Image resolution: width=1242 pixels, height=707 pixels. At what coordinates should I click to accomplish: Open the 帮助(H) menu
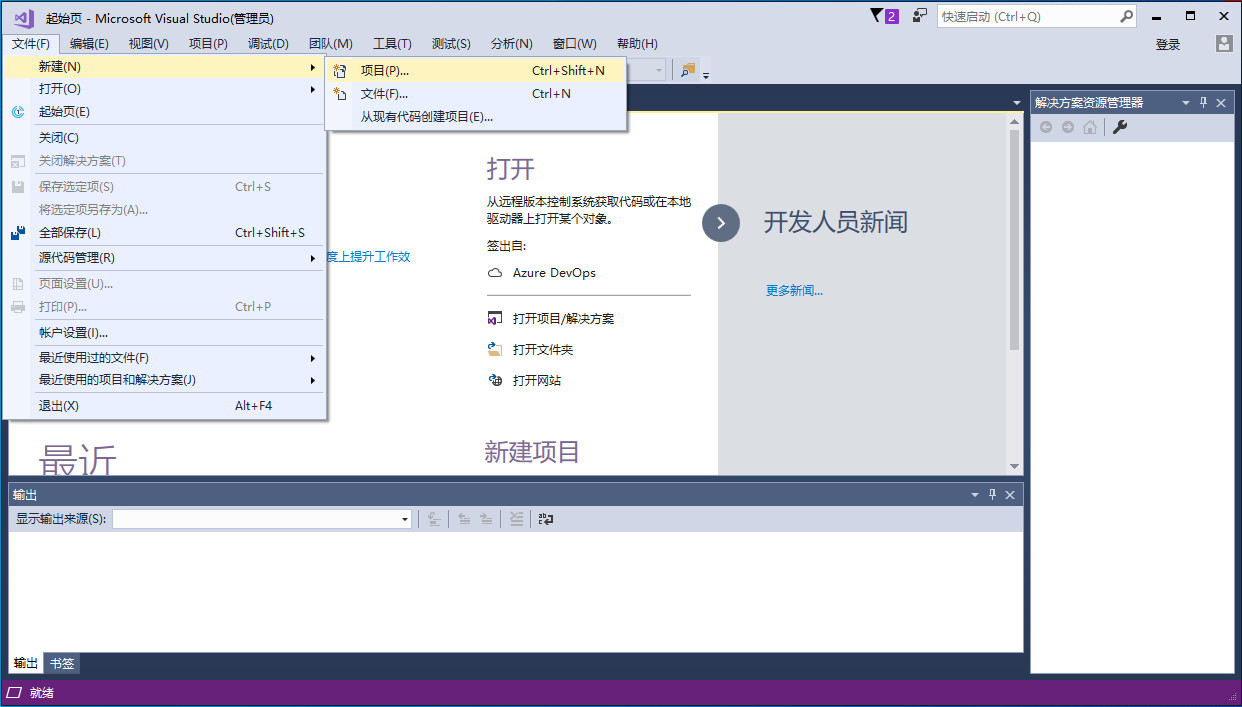click(x=637, y=44)
